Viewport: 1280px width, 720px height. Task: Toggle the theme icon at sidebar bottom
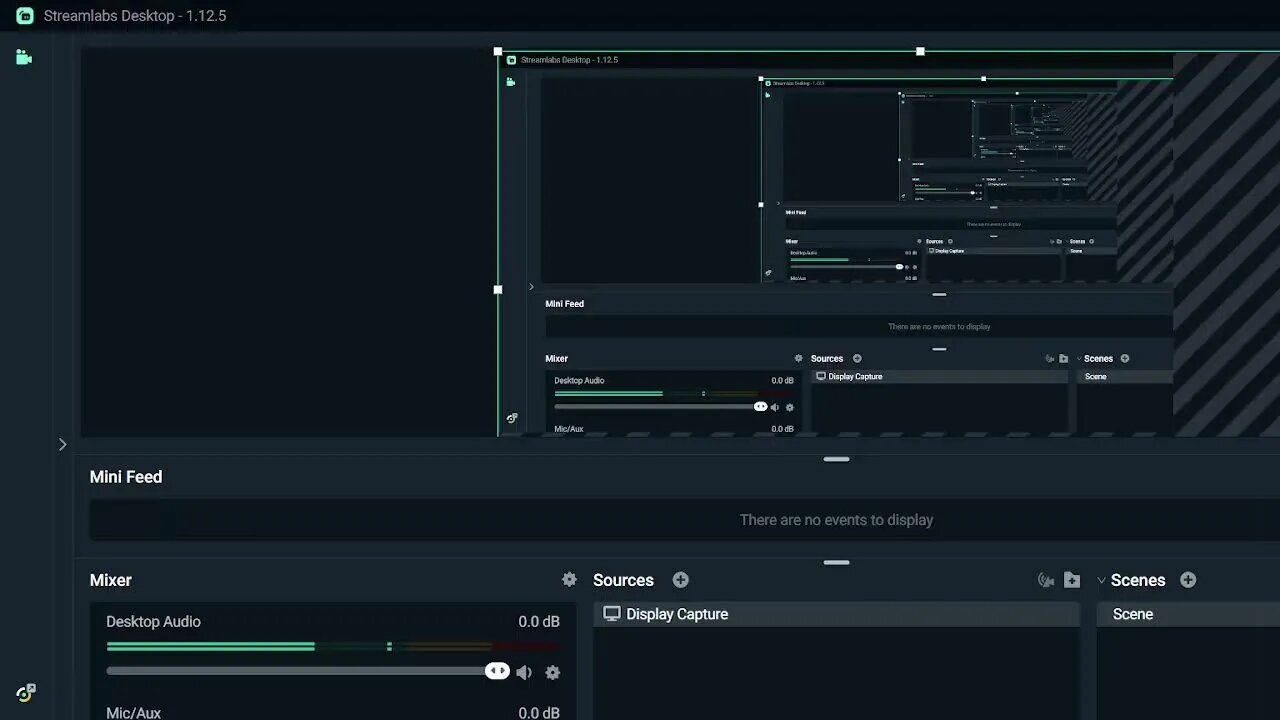[x=26, y=692]
